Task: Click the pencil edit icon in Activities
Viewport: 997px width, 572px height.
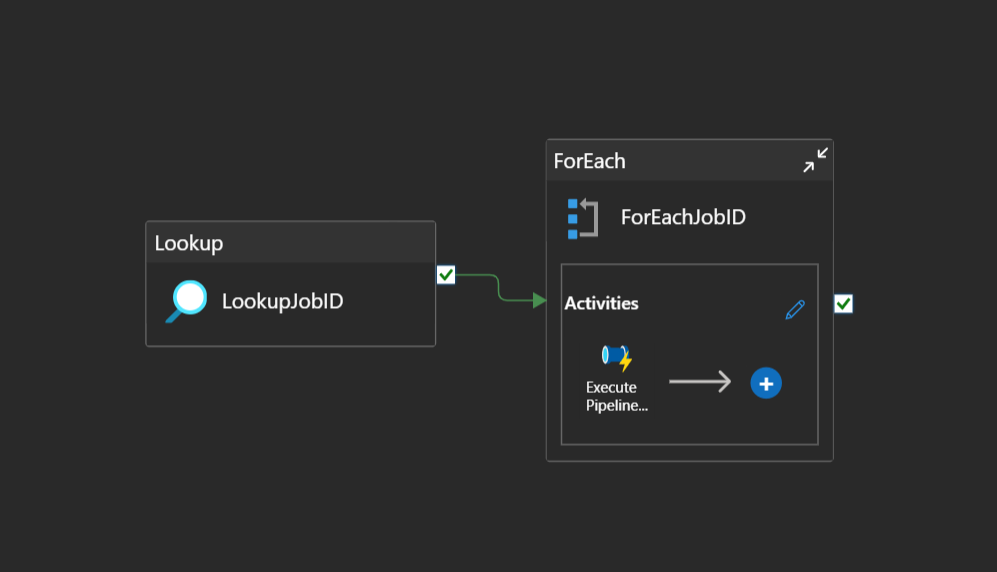Action: [795, 309]
